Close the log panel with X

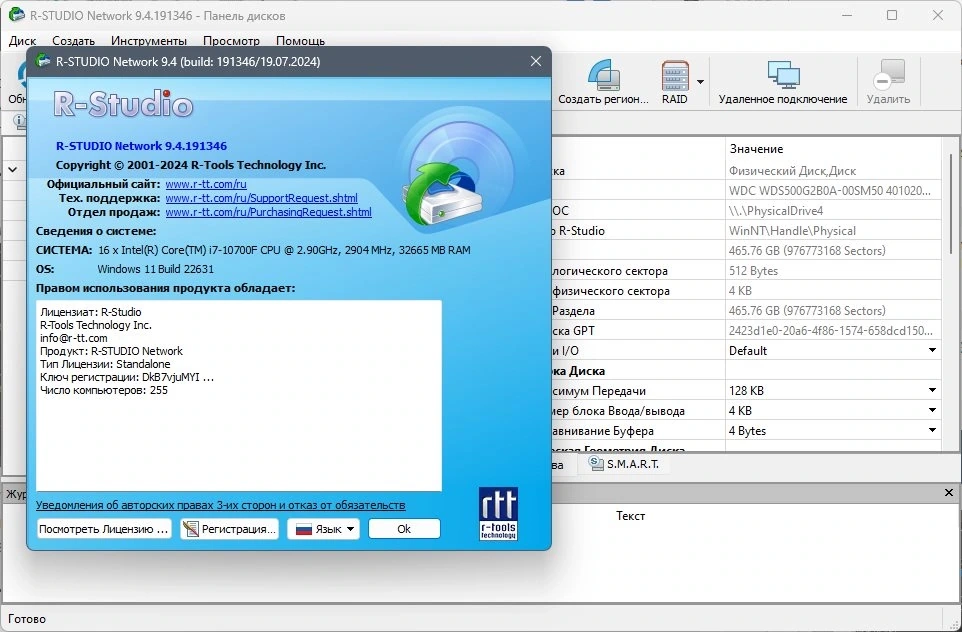949,493
